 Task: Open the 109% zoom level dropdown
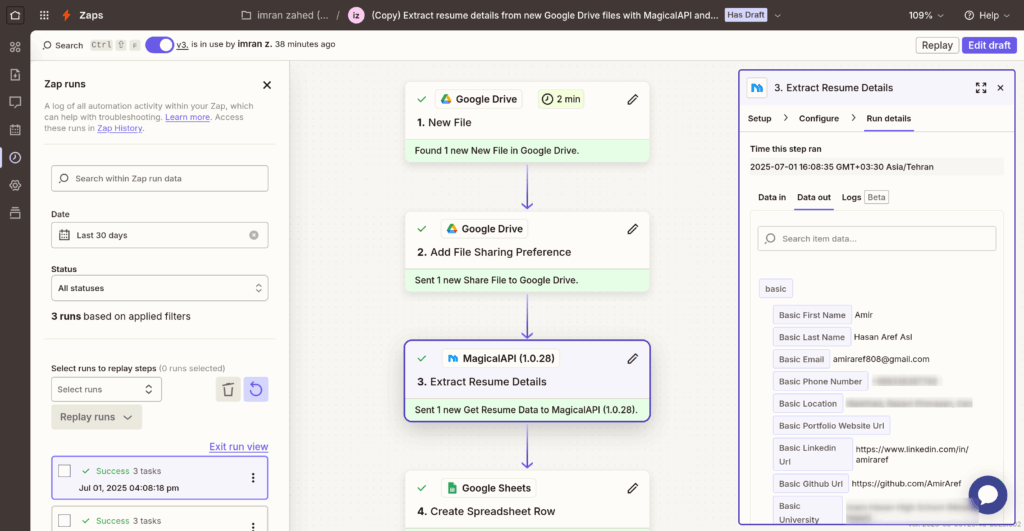(x=926, y=15)
